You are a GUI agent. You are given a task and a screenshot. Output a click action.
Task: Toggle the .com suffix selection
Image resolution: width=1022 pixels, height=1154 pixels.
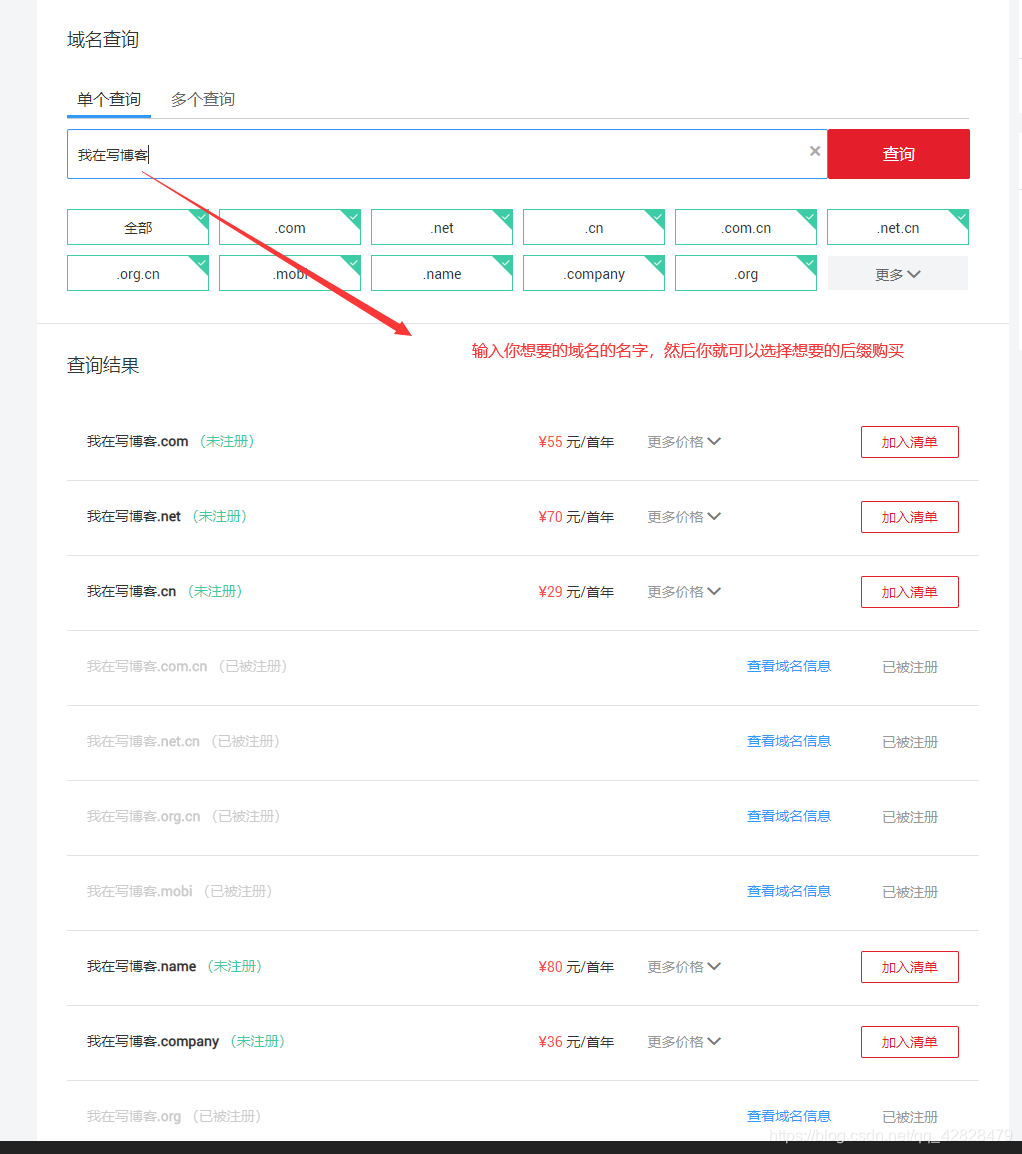click(x=290, y=227)
